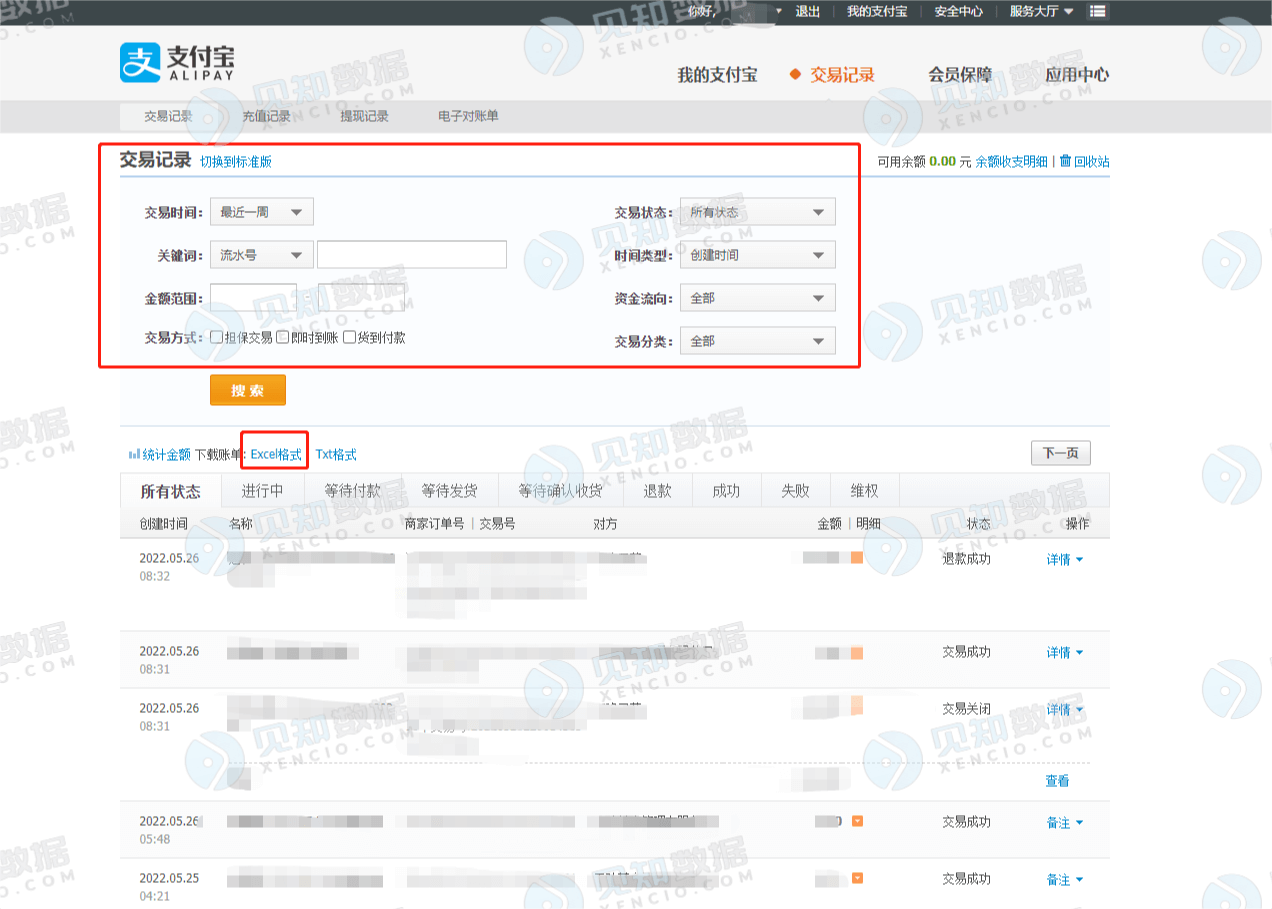Open the 时间类型 dropdown

click(x=757, y=255)
